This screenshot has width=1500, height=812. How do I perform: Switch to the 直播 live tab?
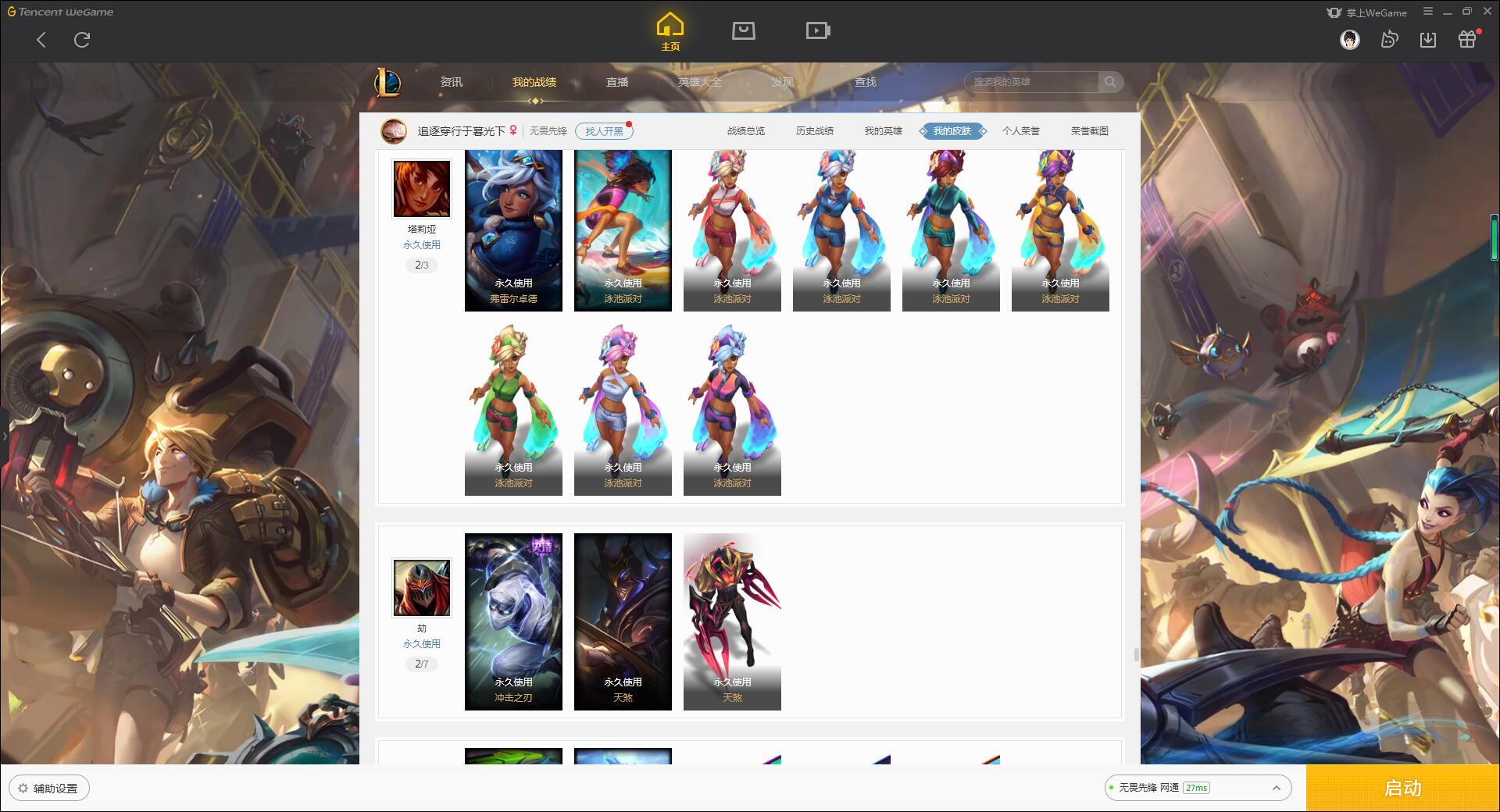point(617,82)
